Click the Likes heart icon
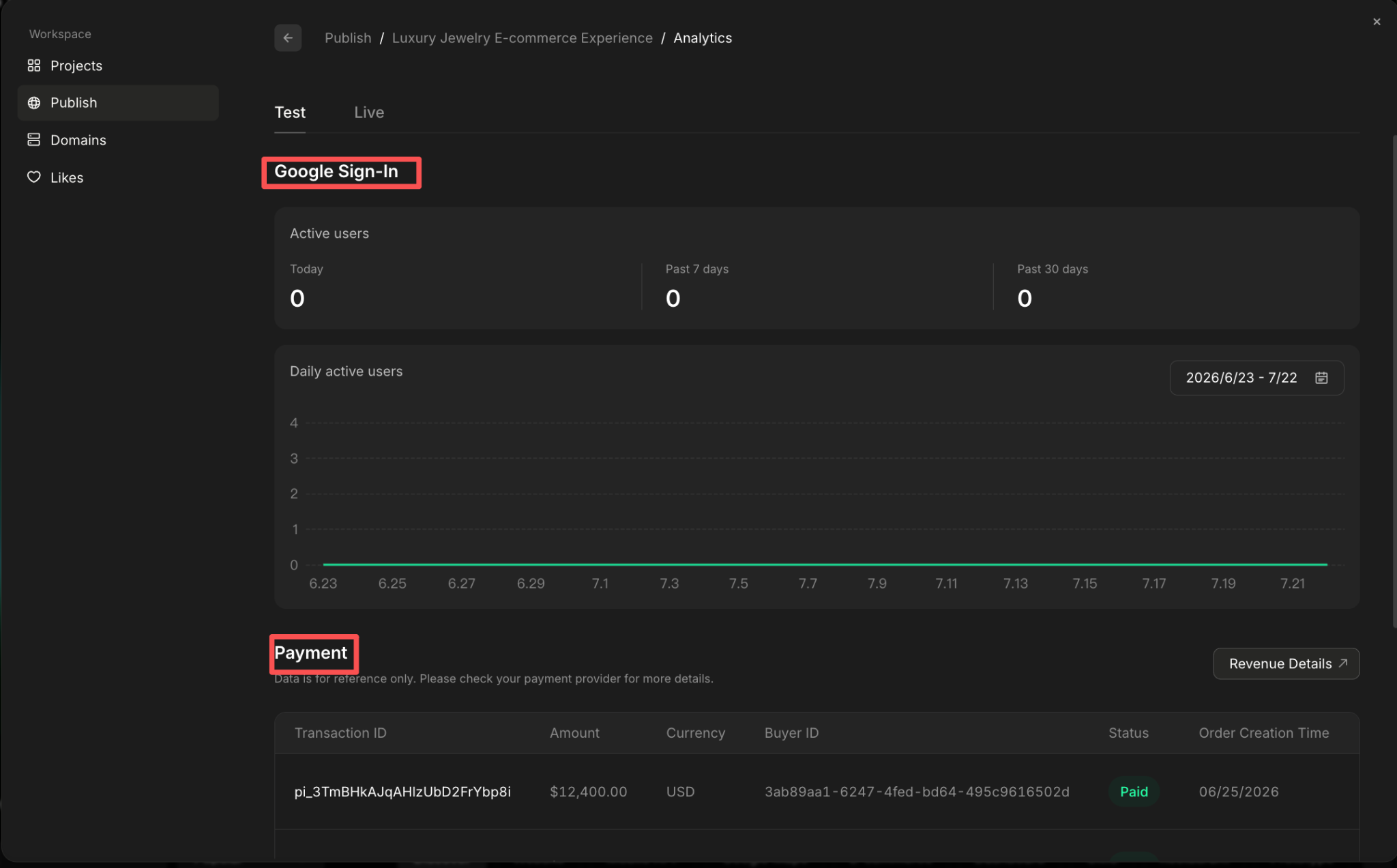 pos(34,177)
